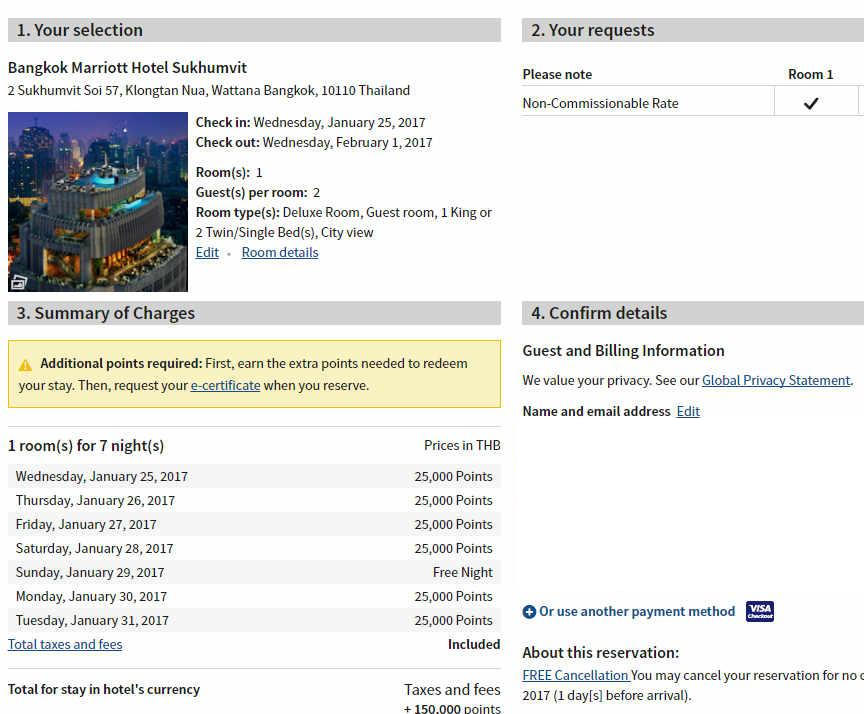Viewport: 864px width, 714px height.
Task: Click the Your requests section header
Action: 593,30
